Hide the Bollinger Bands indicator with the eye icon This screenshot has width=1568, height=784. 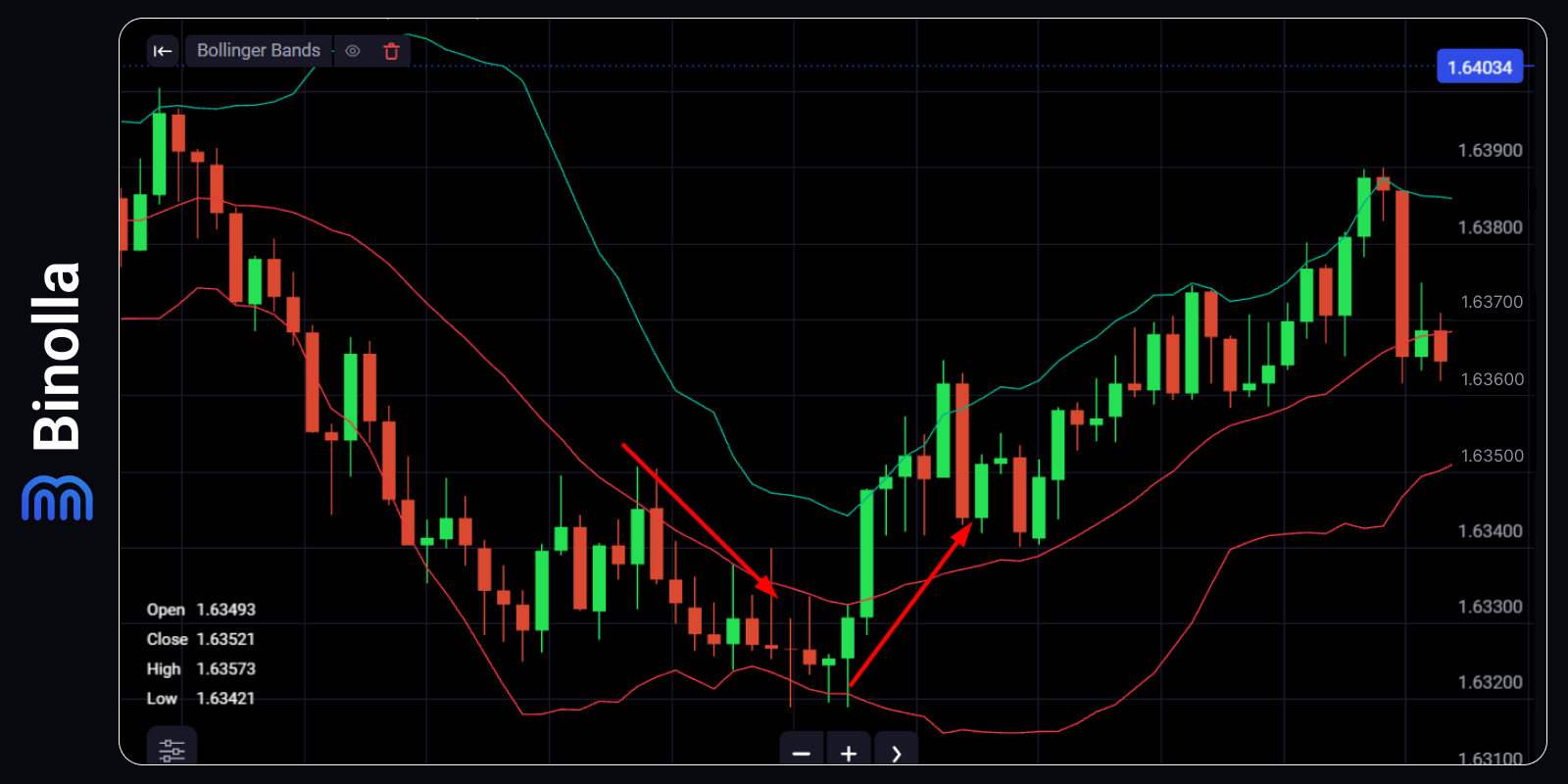click(x=353, y=51)
